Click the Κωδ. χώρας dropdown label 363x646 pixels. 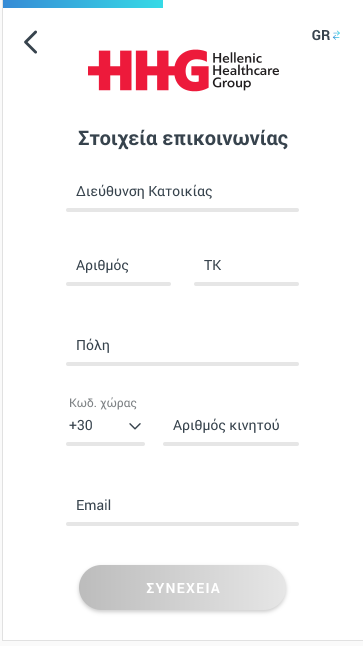pos(103,403)
